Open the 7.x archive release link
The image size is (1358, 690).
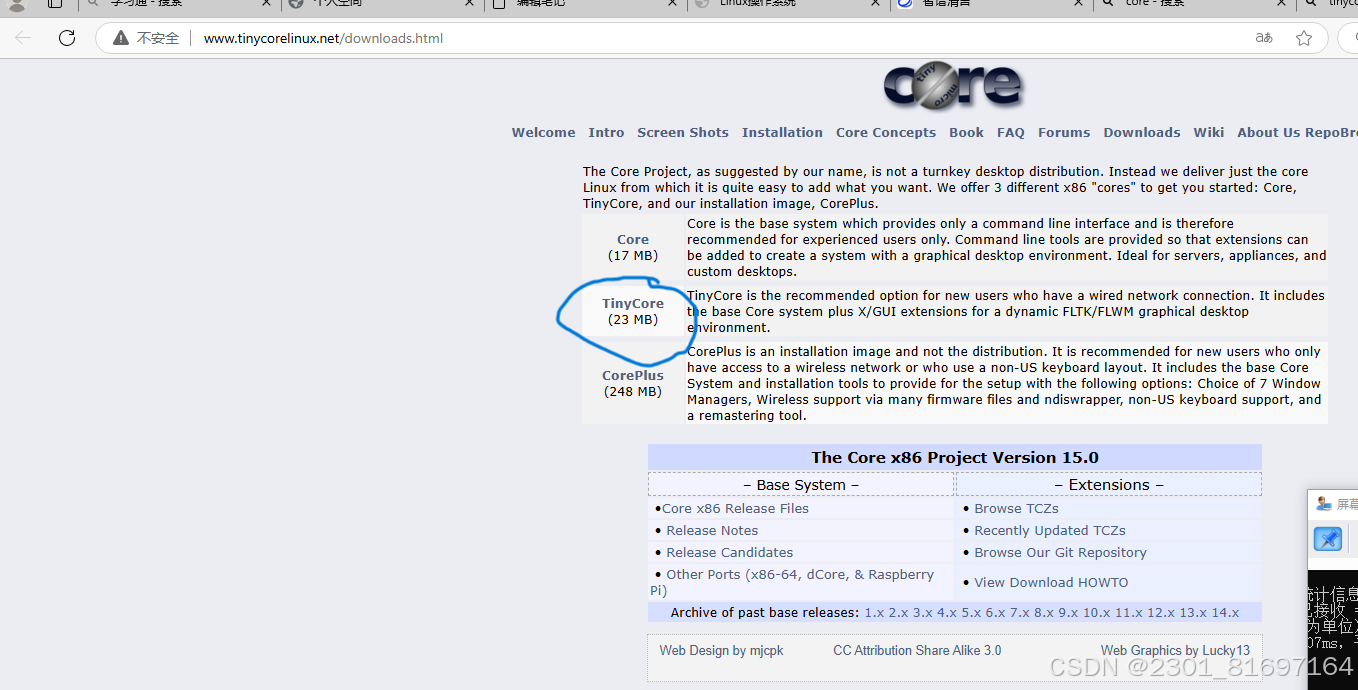click(1019, 612)
